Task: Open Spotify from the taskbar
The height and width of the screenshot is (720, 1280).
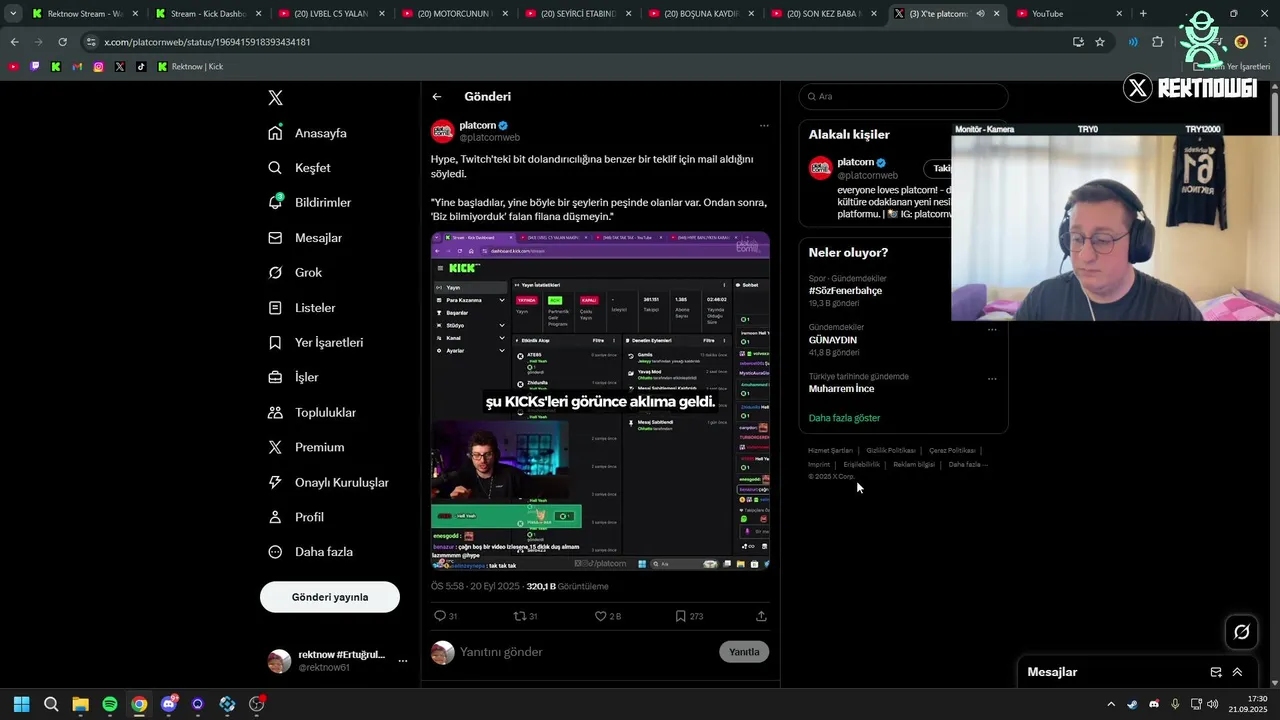Action: coord(110,704)
